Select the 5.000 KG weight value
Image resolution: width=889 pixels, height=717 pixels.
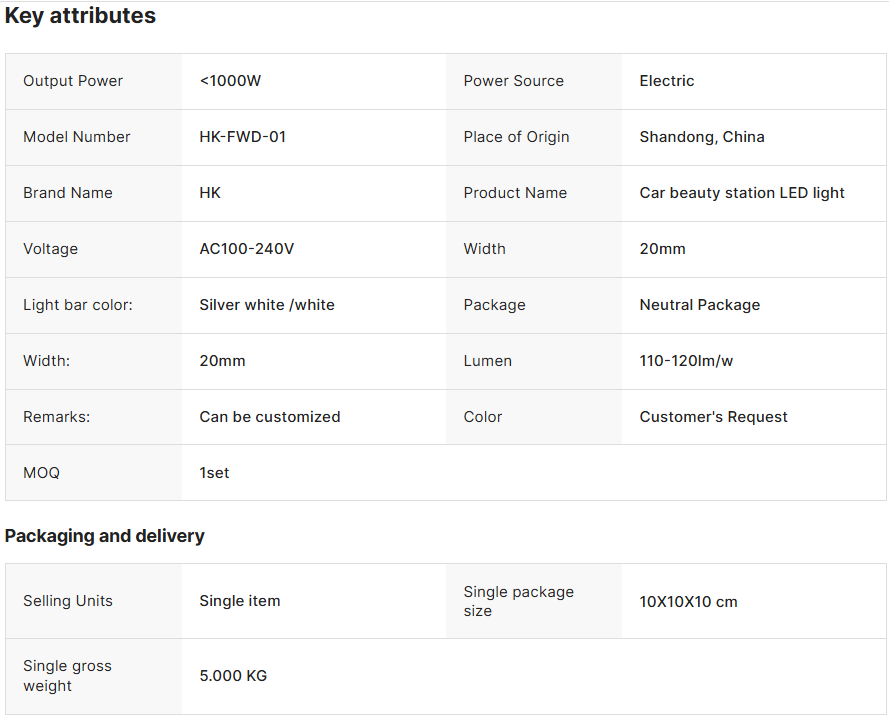click(x=233, y=676)
